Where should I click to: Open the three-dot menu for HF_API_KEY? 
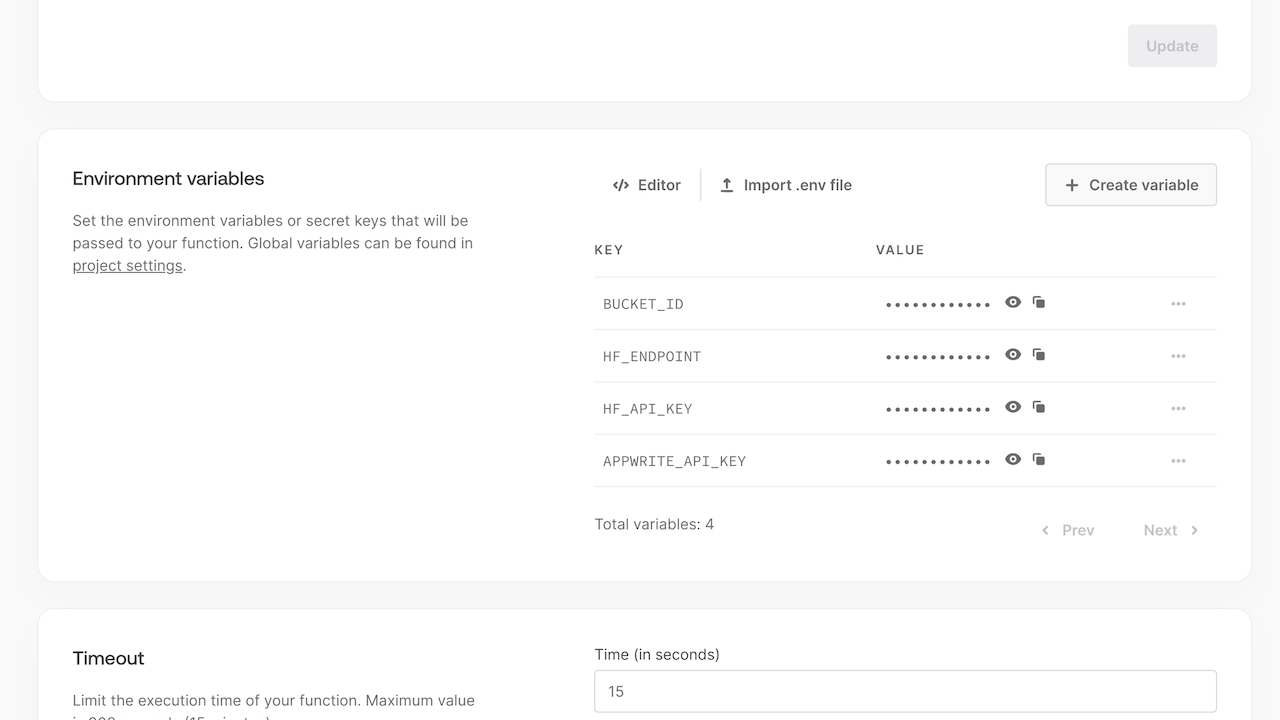(x=1178, y=409)
